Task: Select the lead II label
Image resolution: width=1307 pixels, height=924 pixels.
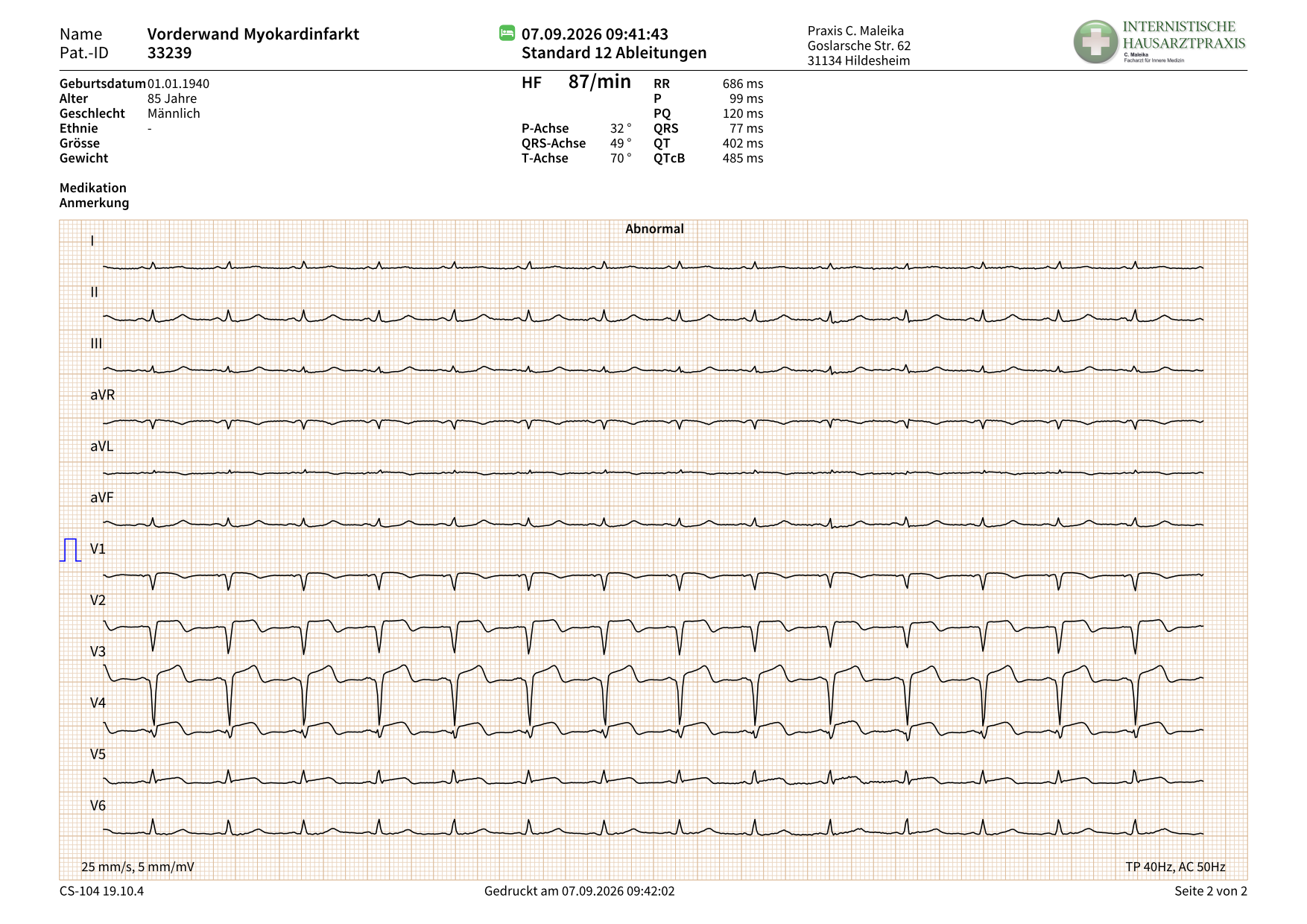Action: tap(94, 292)
